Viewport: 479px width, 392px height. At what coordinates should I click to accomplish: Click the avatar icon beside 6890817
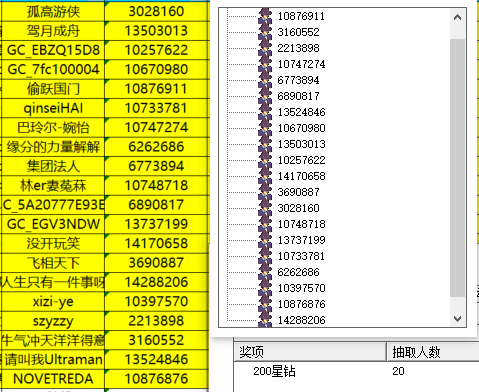(x=265, y=96)
